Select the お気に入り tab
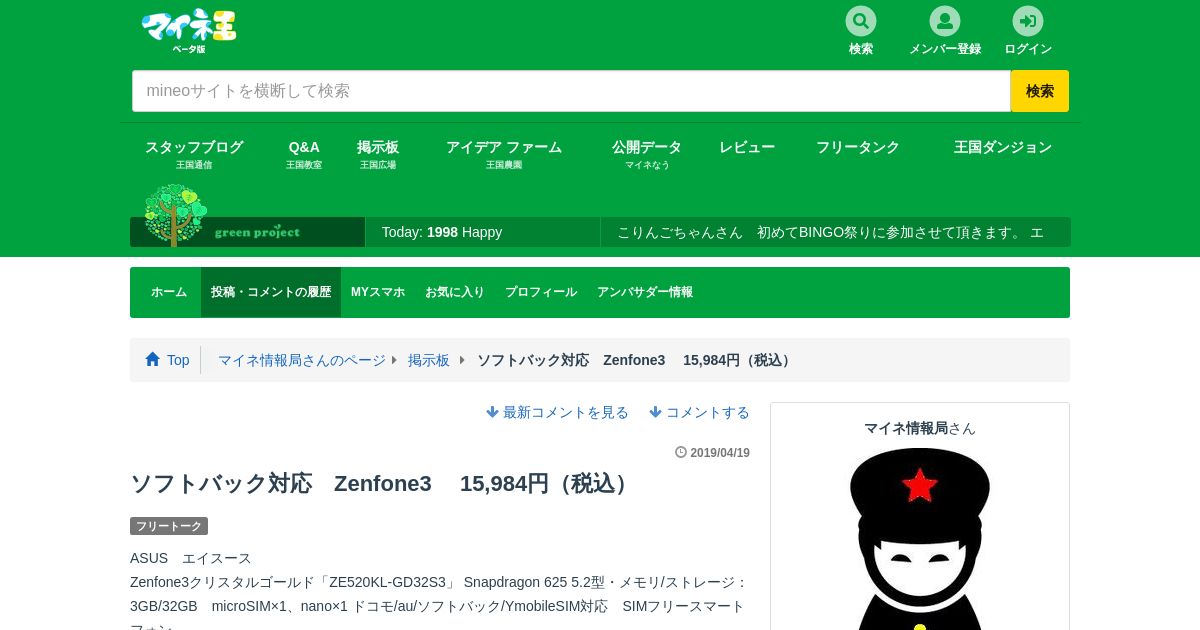Screen dimensions: 1200x630 pyautogui.click(x=455, y=292)
